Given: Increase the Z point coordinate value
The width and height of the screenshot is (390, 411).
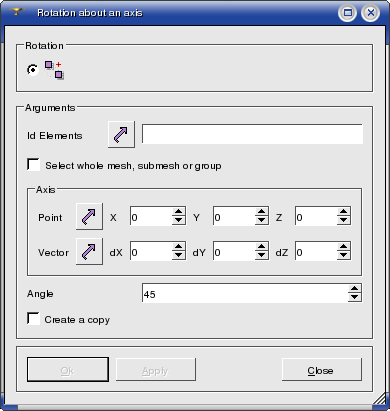Looking at the screenshot, I should (344, 212).
